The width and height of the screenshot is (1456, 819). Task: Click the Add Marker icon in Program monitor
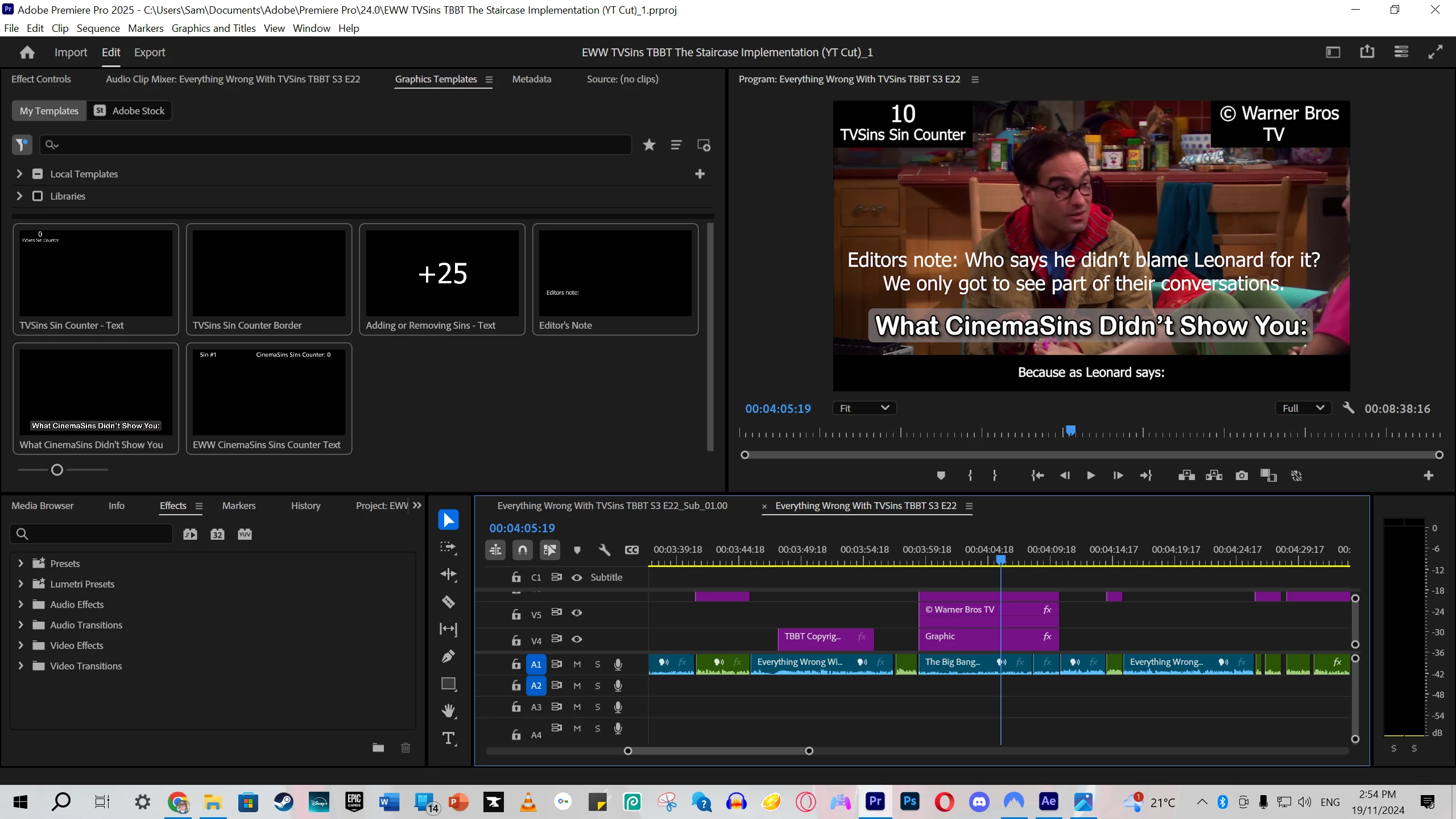[941, 475]
